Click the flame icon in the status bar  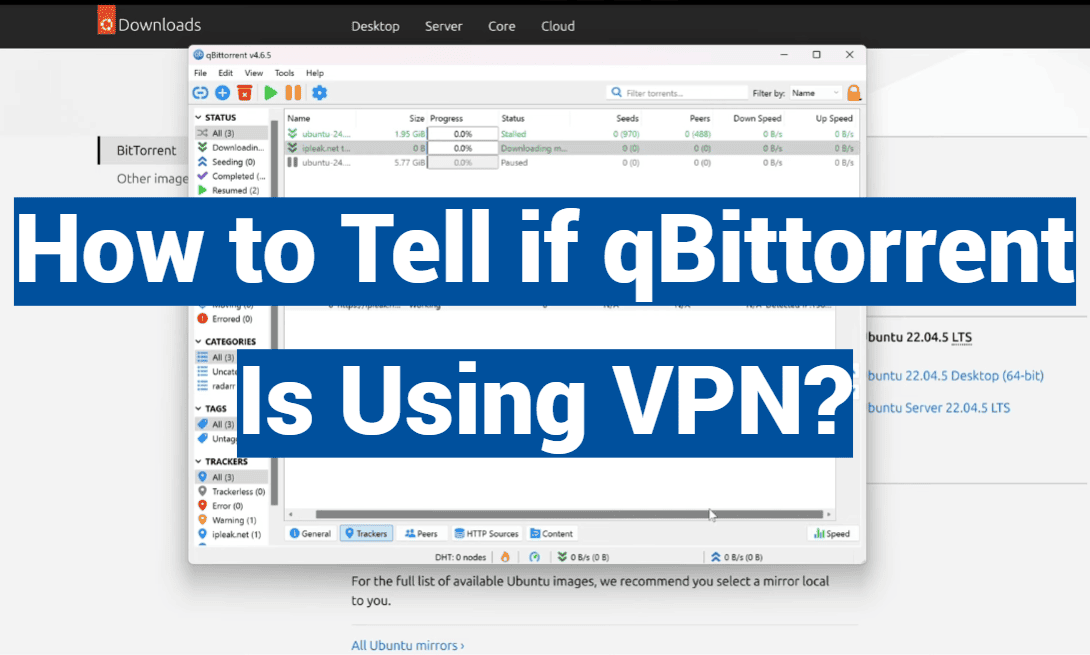click(505, 557)
